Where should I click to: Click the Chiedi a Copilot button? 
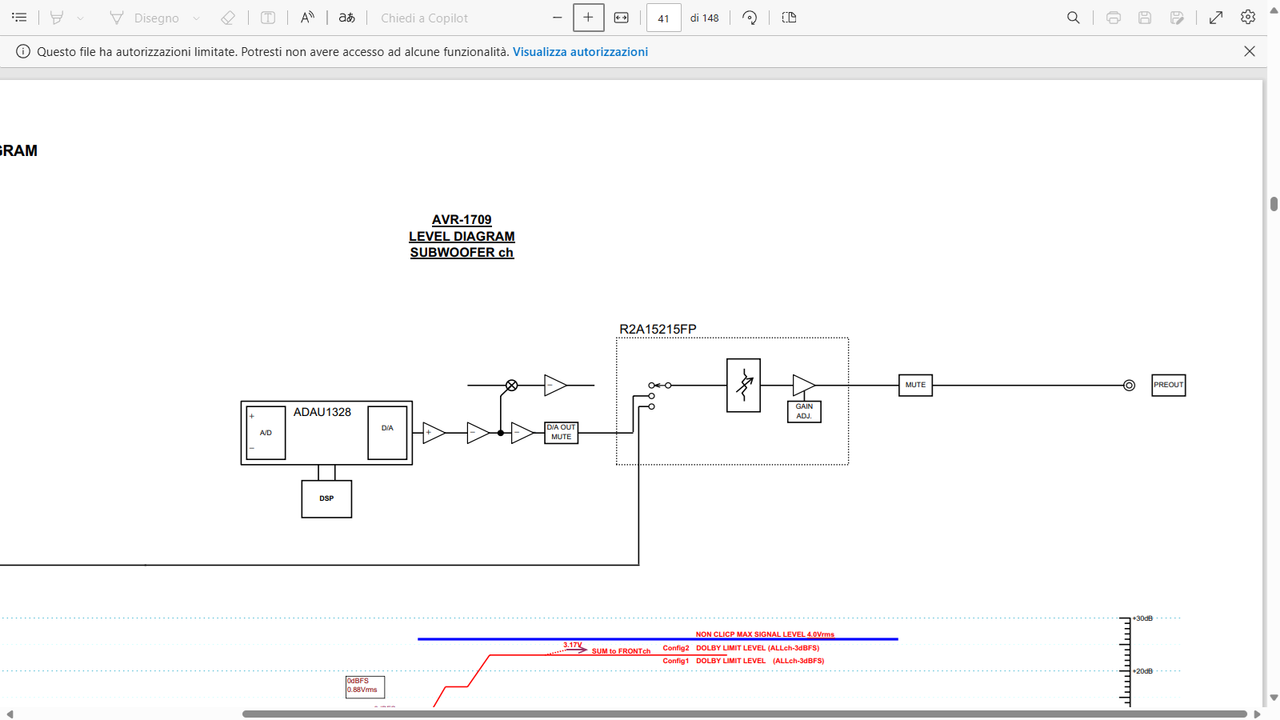coord(424,18)
